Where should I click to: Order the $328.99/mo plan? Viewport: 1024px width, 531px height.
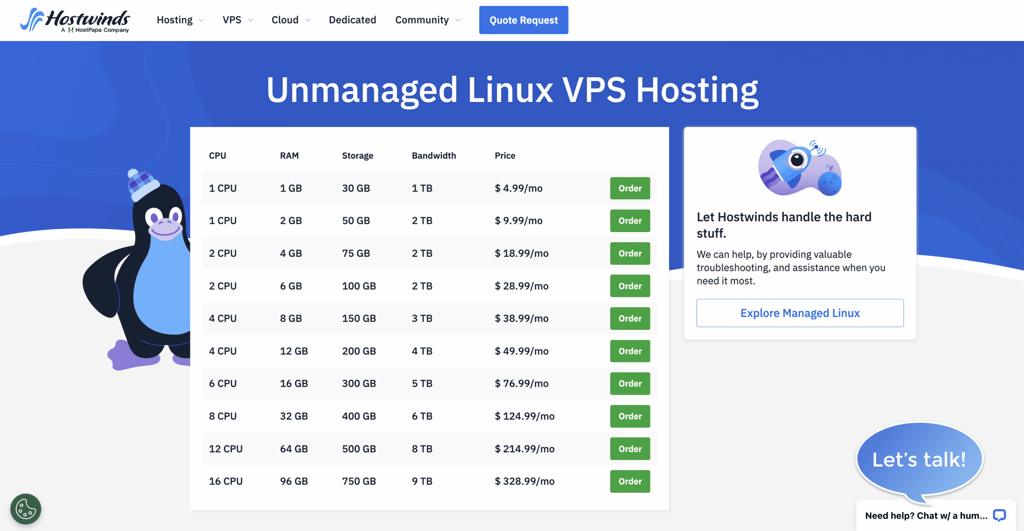pos(630,481)
